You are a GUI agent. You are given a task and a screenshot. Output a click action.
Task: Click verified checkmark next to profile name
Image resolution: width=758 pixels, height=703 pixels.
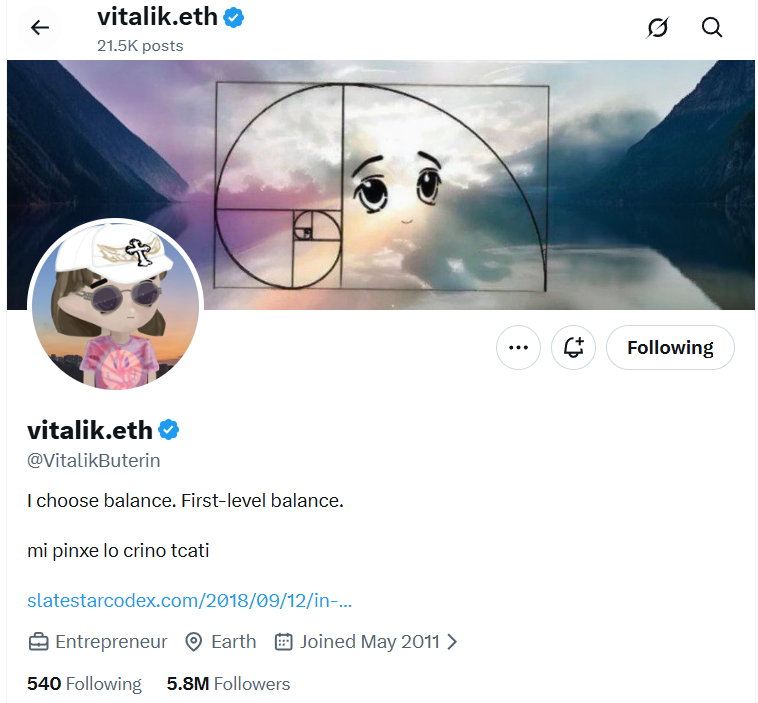pos(169,430)
